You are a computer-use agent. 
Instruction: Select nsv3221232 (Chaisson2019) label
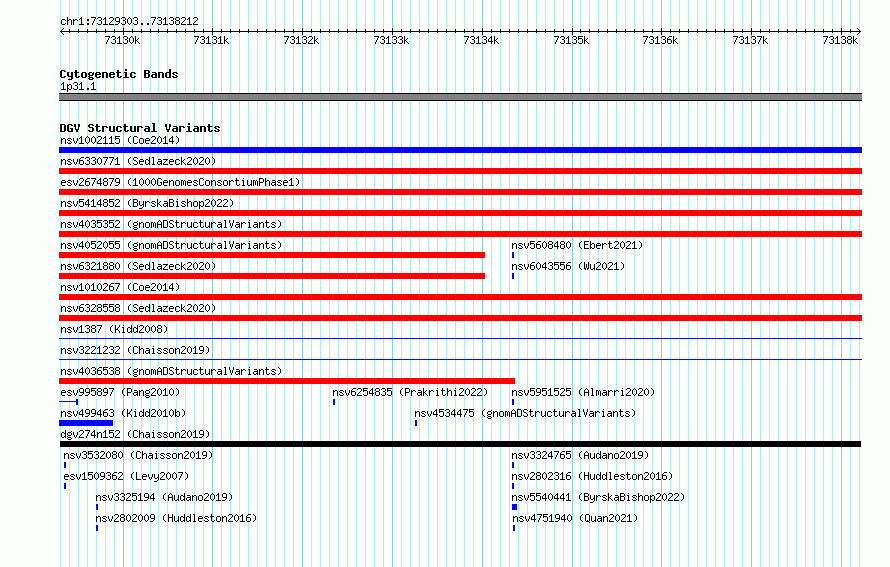point(135,350)
